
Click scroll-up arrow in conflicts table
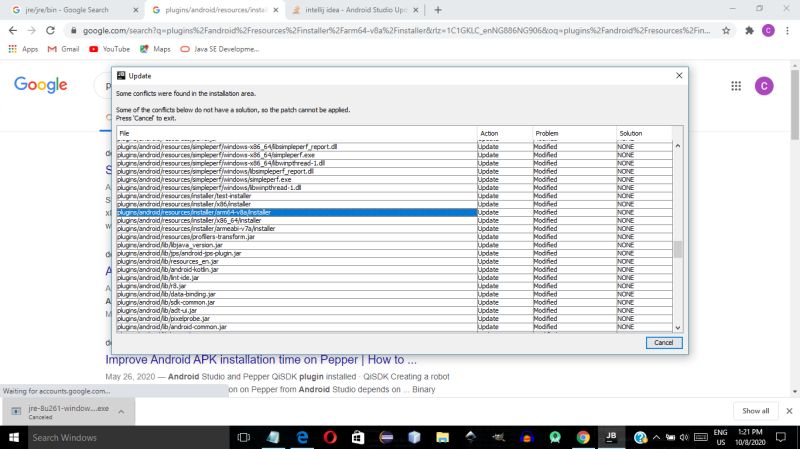678,146
